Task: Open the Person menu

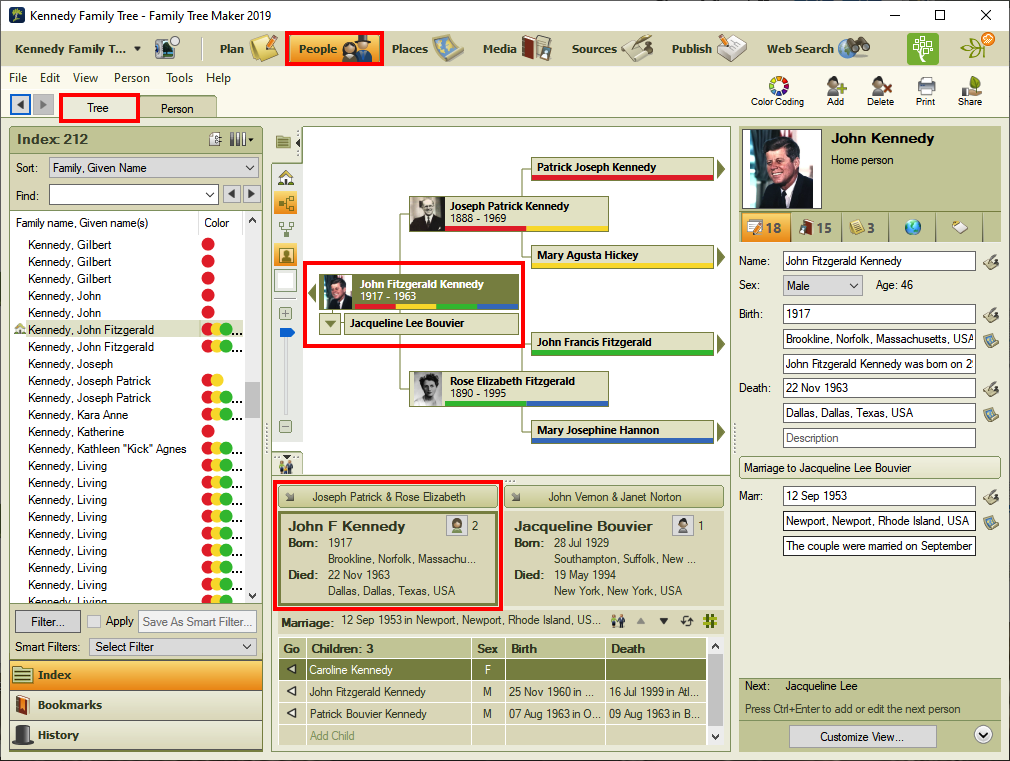Action: click(x=131, y=78)
